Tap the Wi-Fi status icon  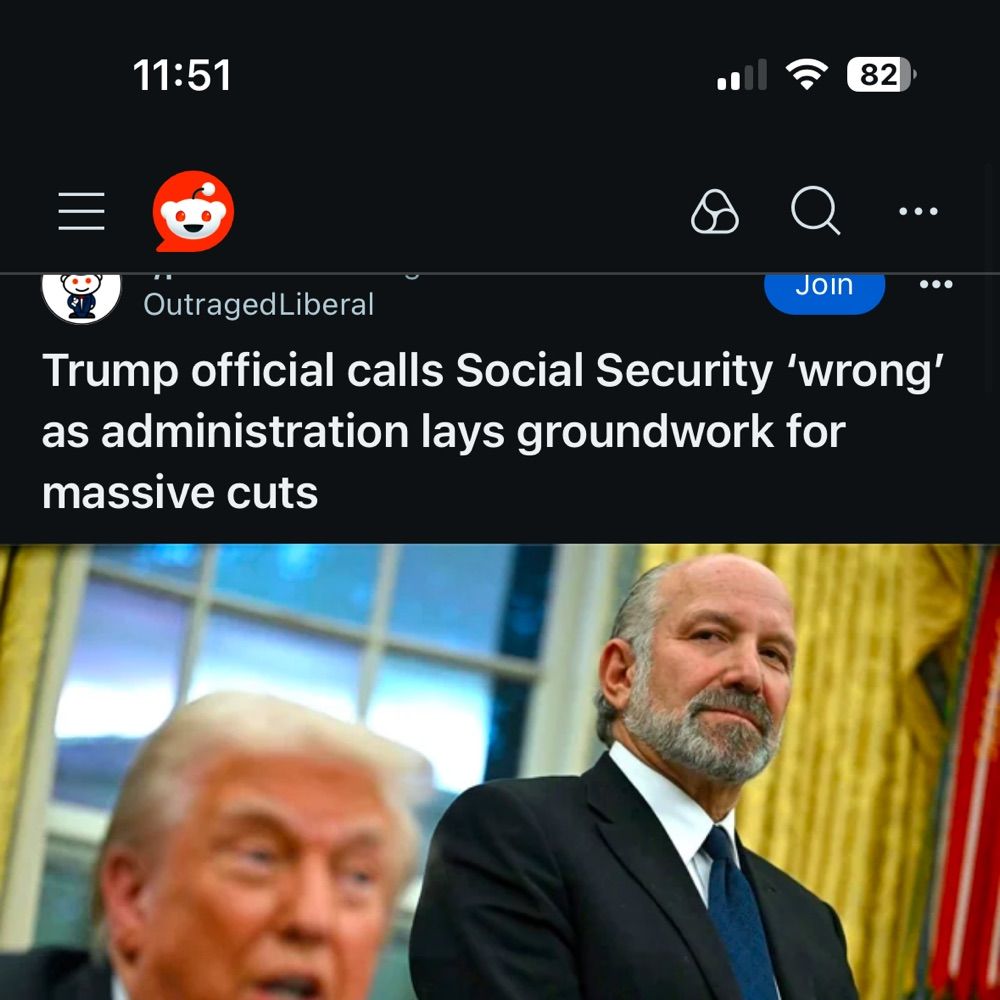point(807,75)
